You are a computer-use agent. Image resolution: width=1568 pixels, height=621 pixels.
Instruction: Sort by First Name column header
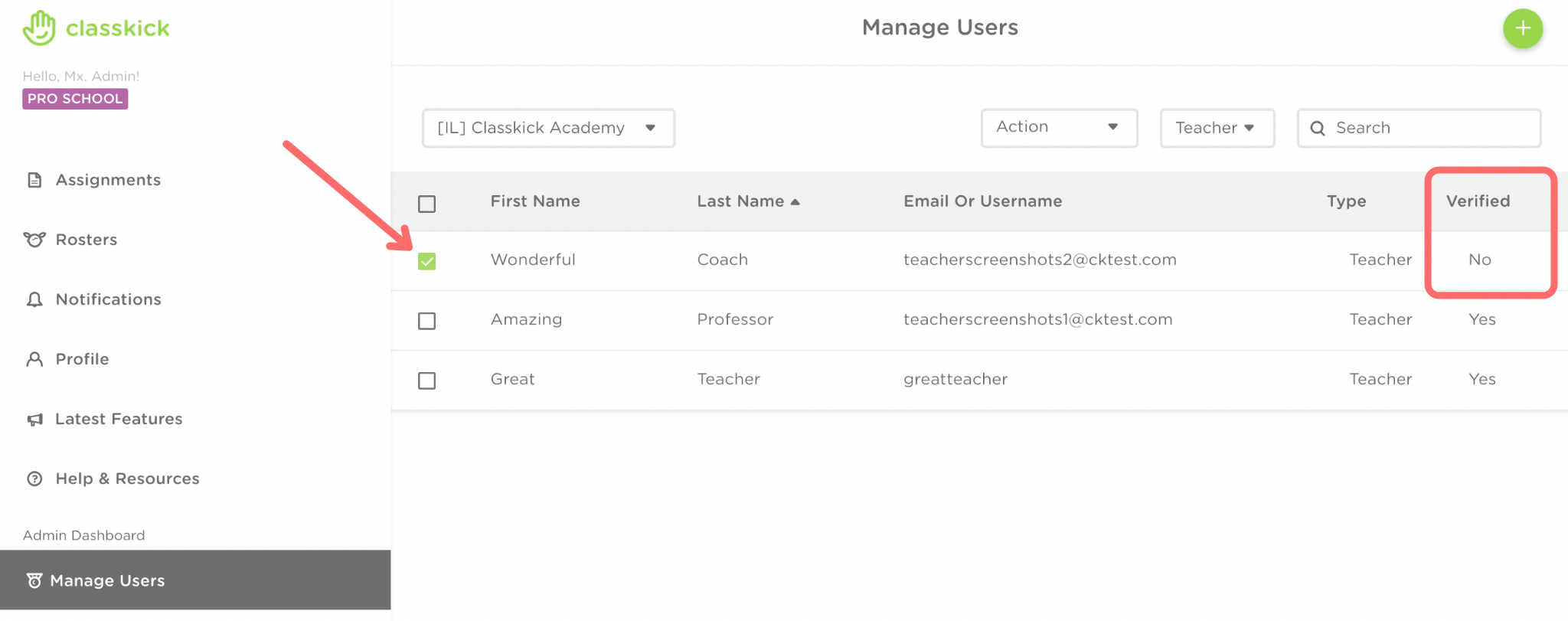pyautogui.click(x=535, y=201)
